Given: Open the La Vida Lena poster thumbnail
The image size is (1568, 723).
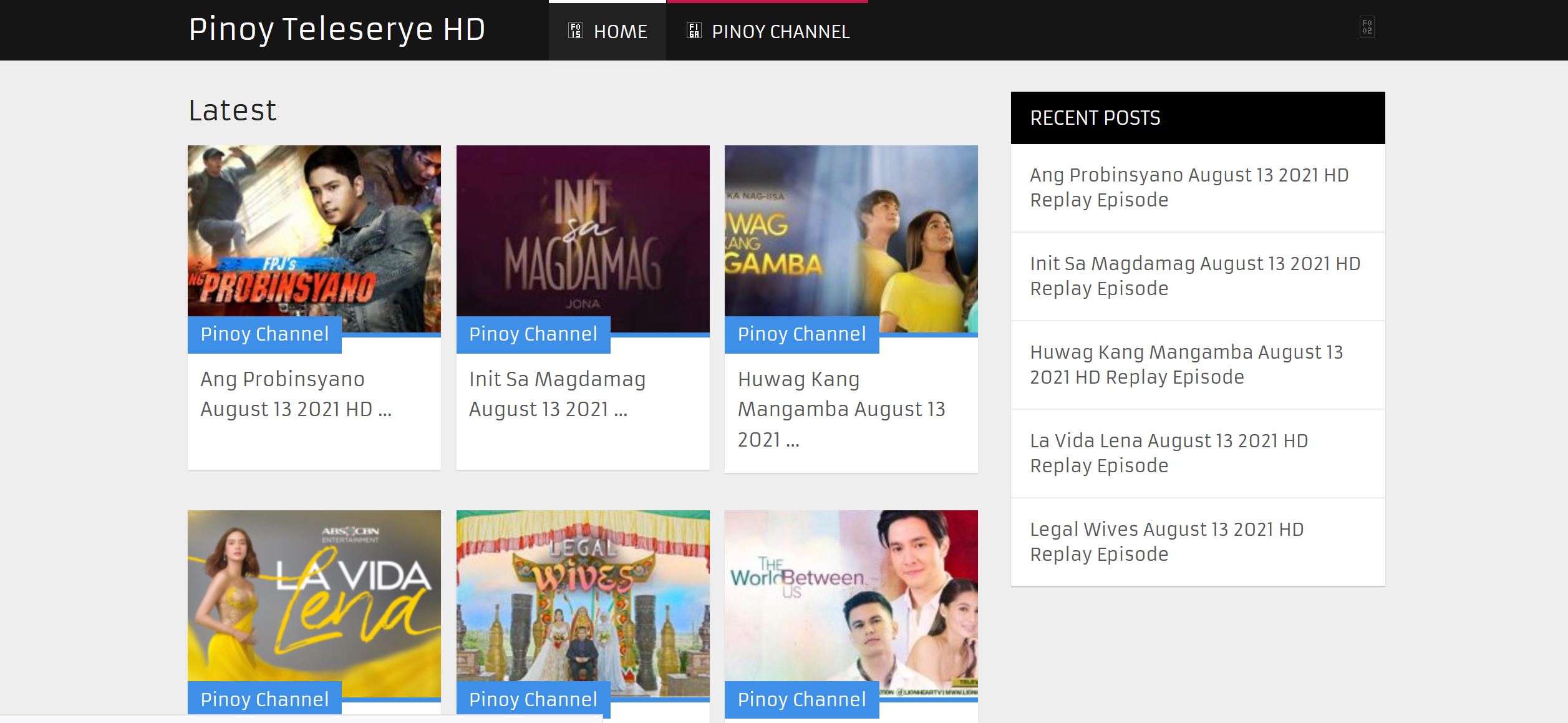Looking at the screenshot, I should [314, 603].
